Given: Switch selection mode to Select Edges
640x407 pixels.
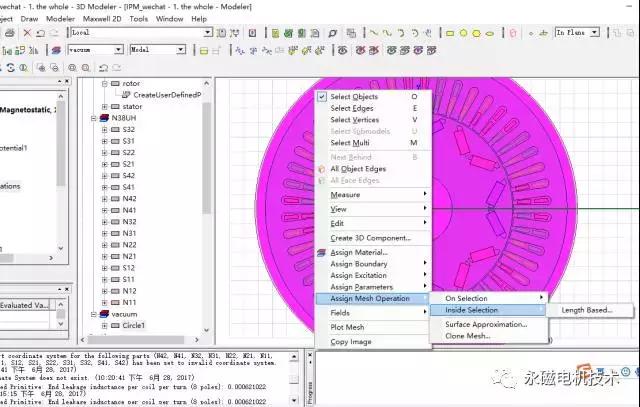Looking at the screenshot, I should (x=354, y=108).
